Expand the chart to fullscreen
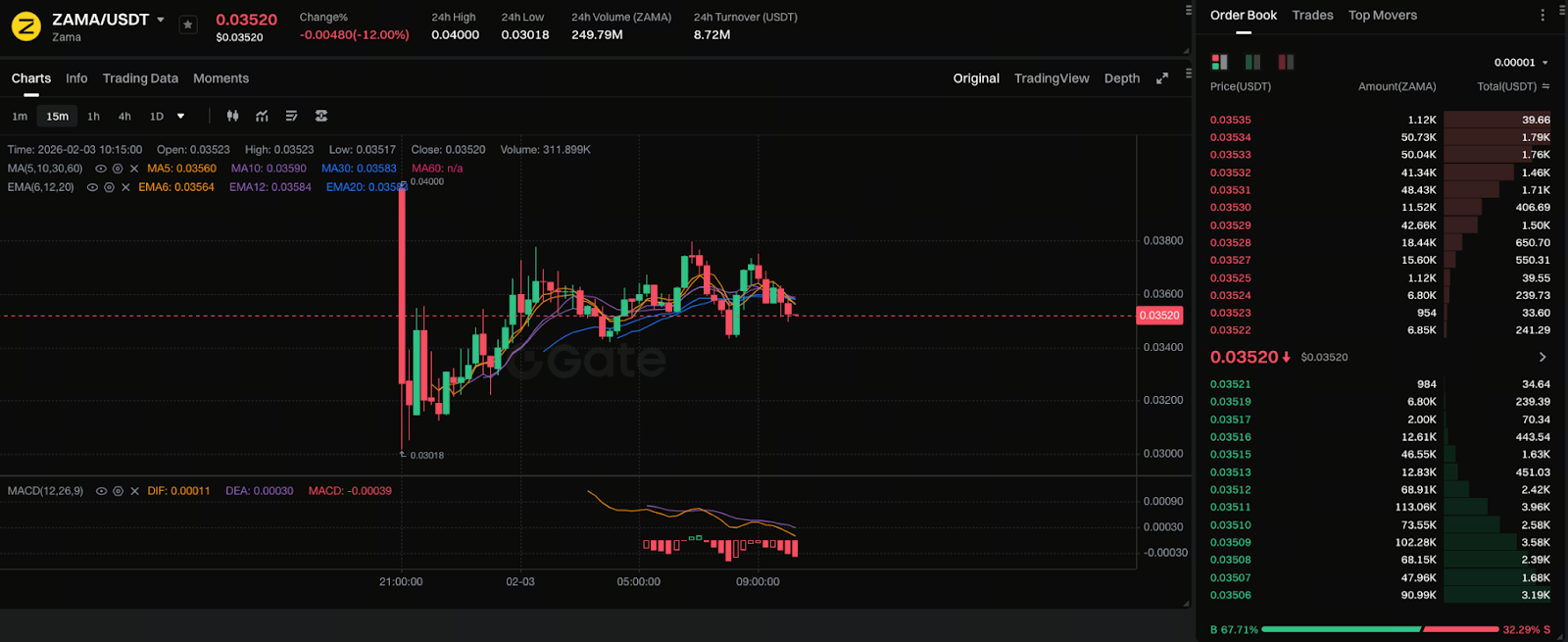 1162,78
